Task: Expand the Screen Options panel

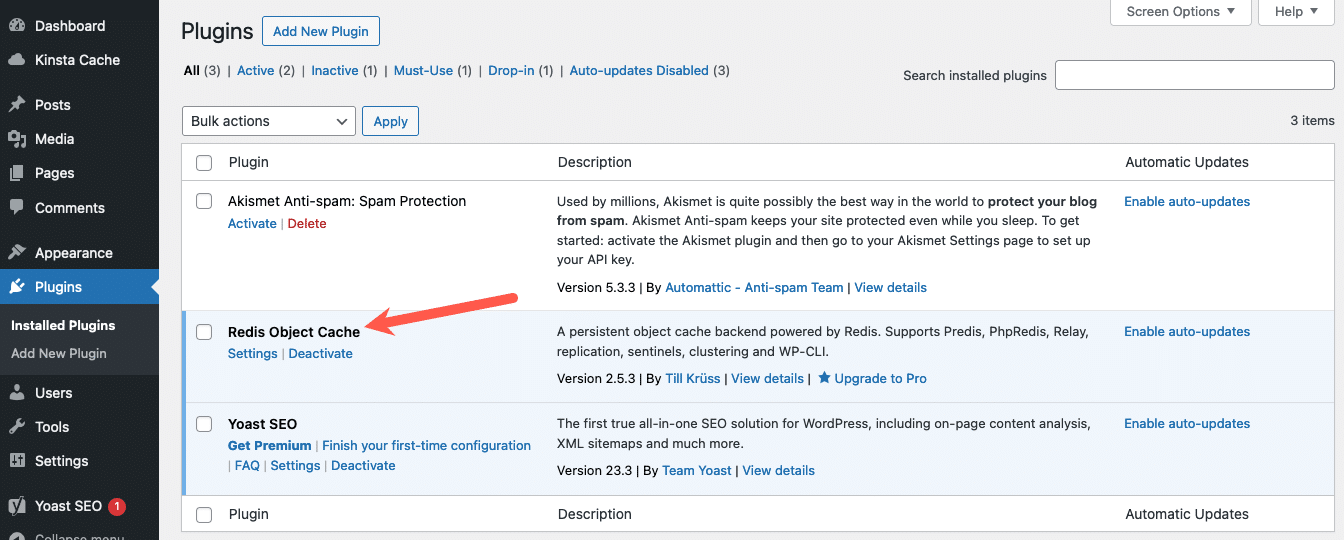Action: point(1181,12)
